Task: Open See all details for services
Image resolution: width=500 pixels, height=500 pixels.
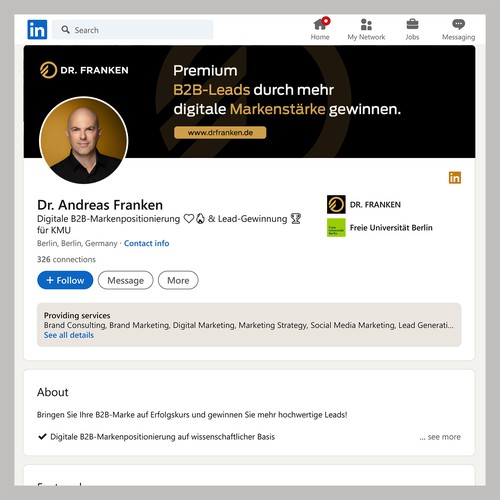Action: click(x=69, y=335)
